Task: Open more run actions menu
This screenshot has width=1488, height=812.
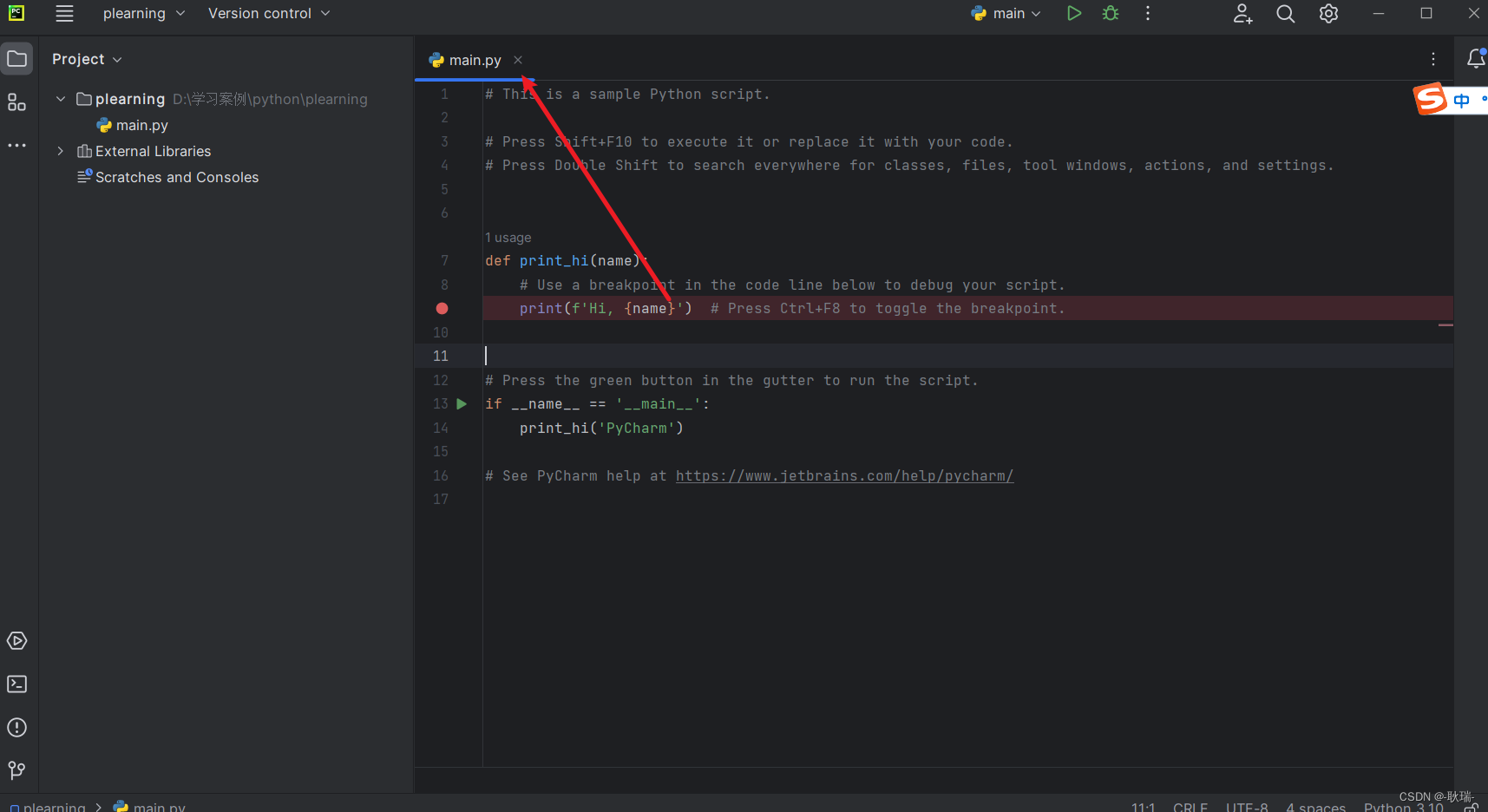Action: point(1148,13)
